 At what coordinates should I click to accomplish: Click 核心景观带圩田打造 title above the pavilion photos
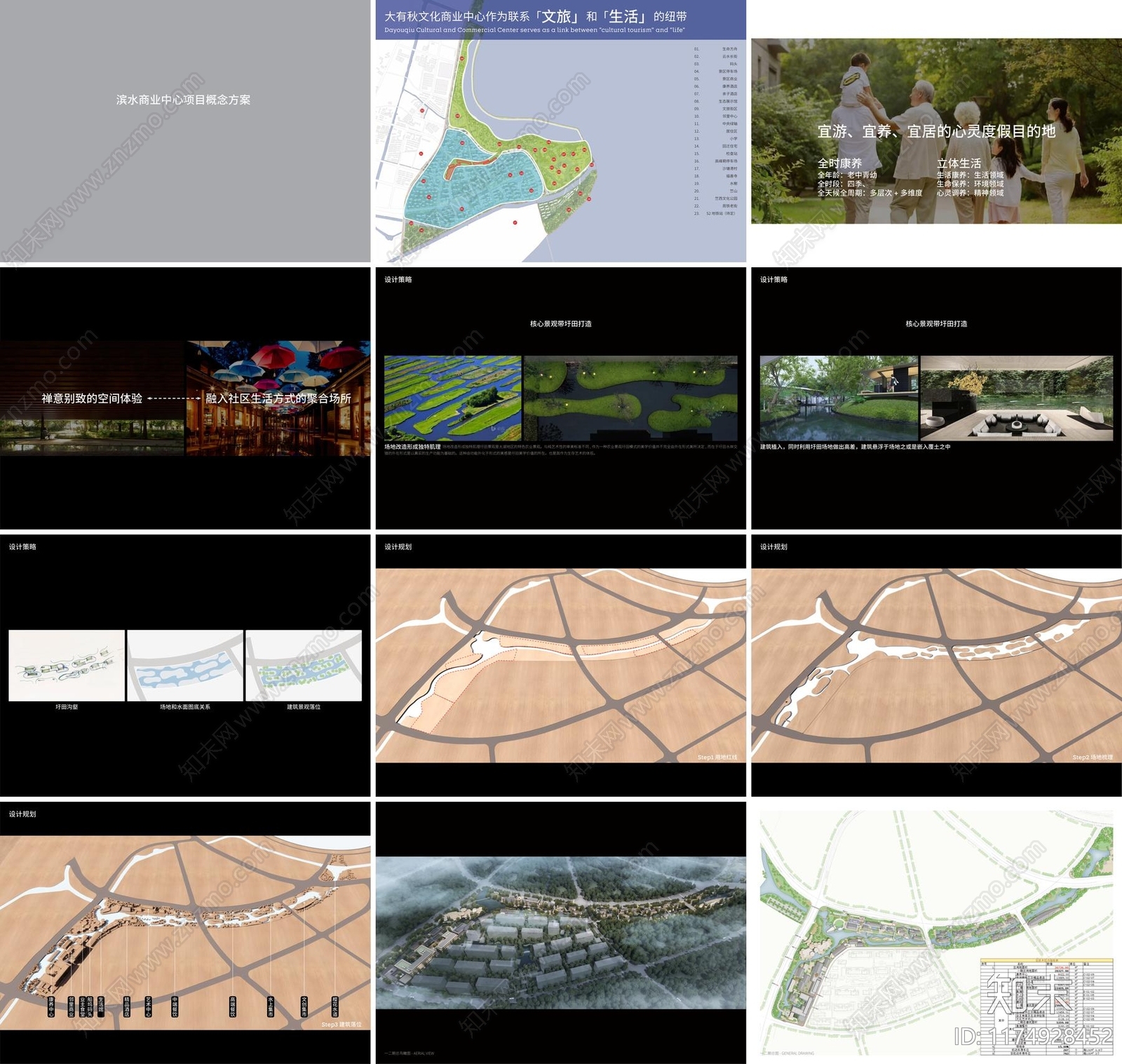pyautogui.click(x=936, y=324)
